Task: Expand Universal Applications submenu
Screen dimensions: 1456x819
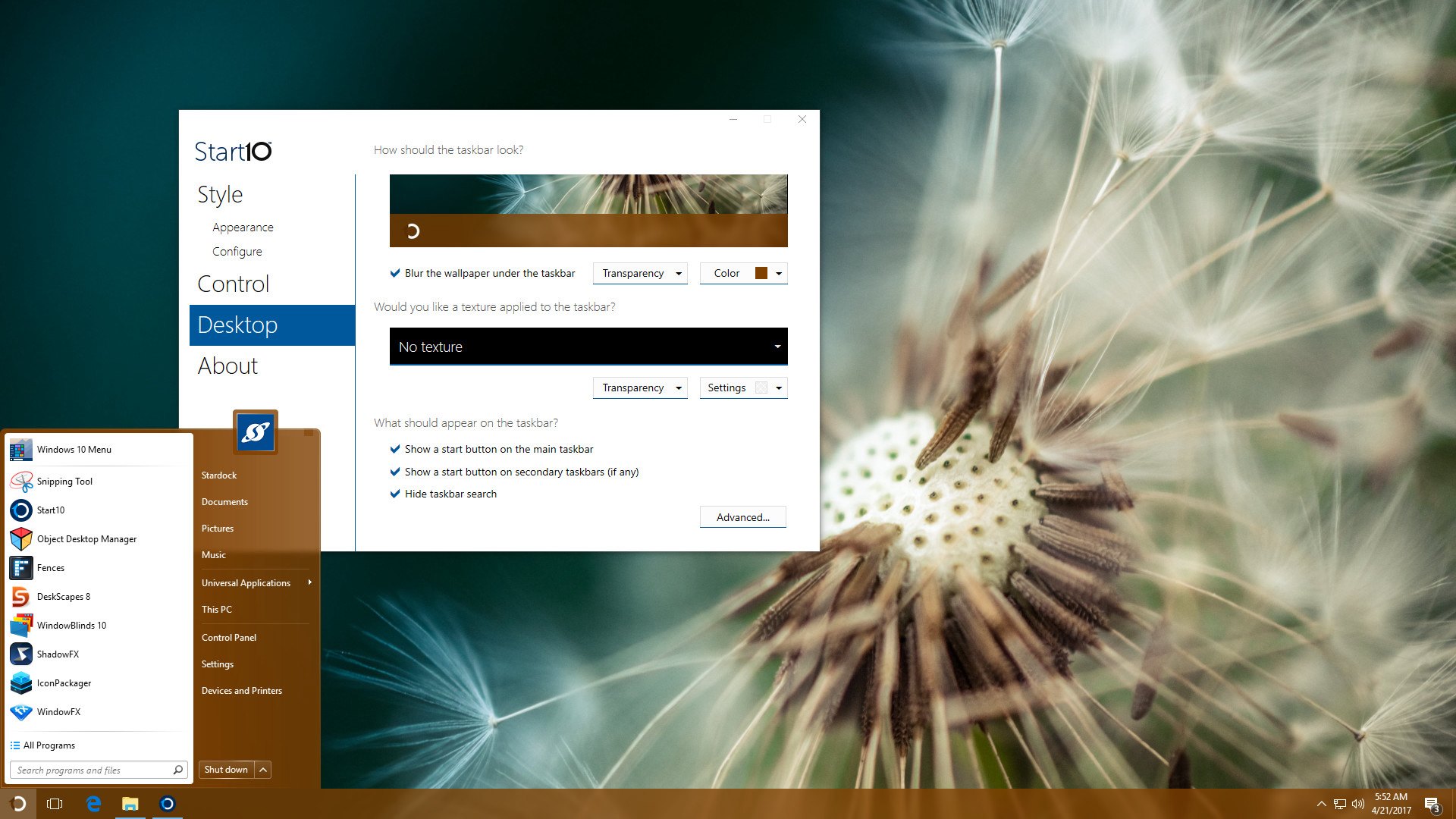Action: pos(246,582)
